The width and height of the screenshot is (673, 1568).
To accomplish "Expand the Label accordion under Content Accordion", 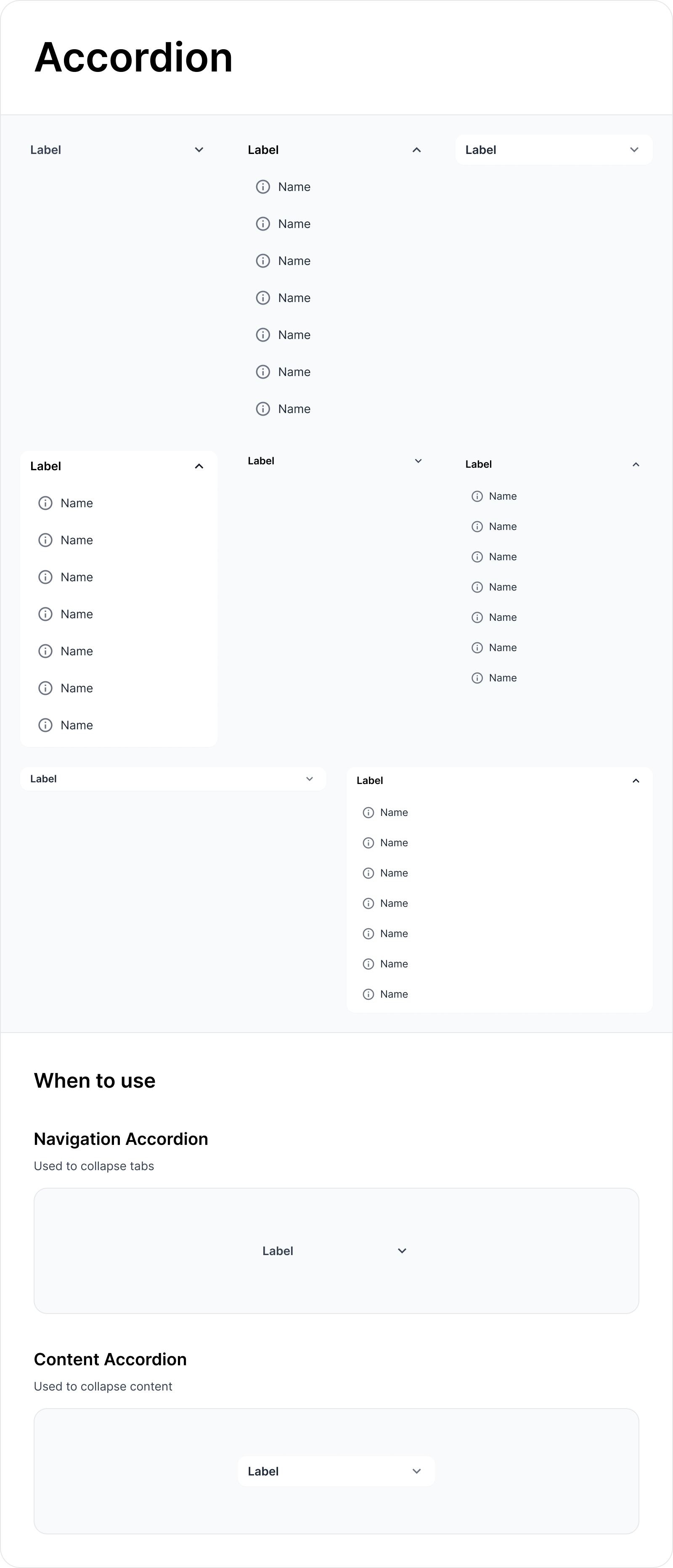I will [x=336, y=1471].
